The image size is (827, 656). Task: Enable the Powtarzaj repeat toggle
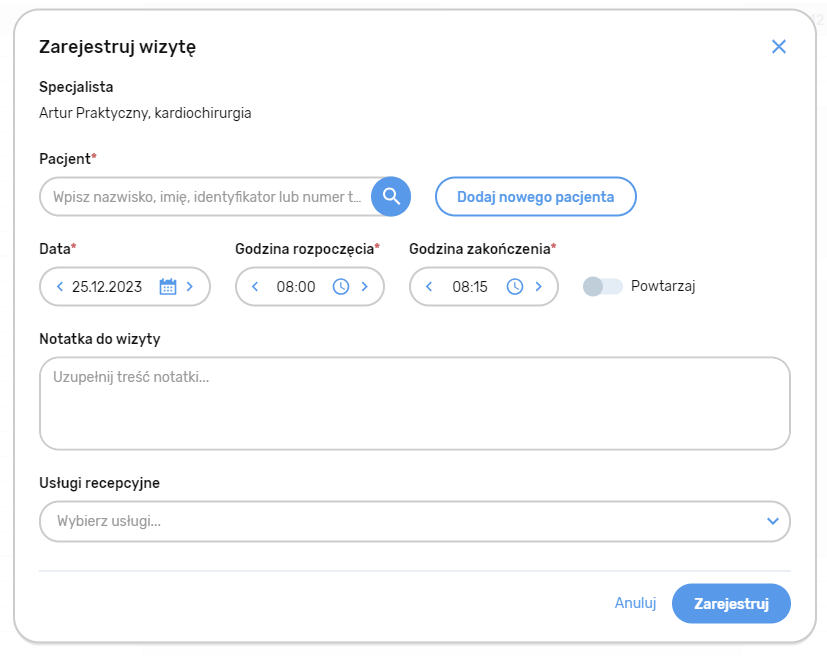tap(602, 287)
